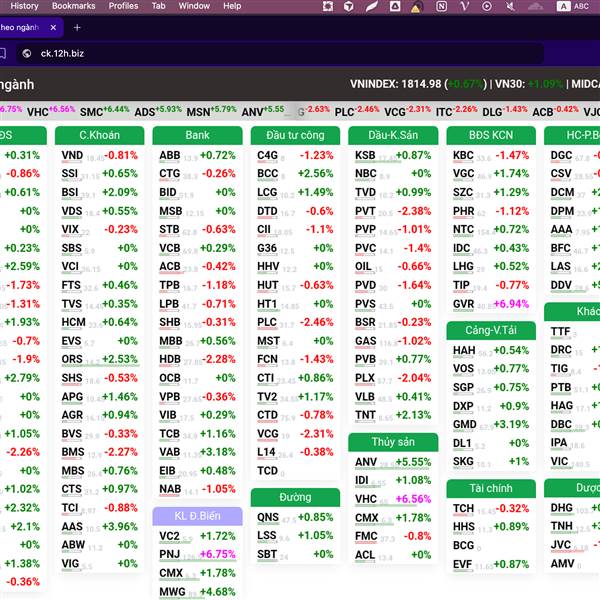600x600 pixels.
Task: Open the HHS +0.89% stock row
Action: pyautogui.click(x=491, y=527)
